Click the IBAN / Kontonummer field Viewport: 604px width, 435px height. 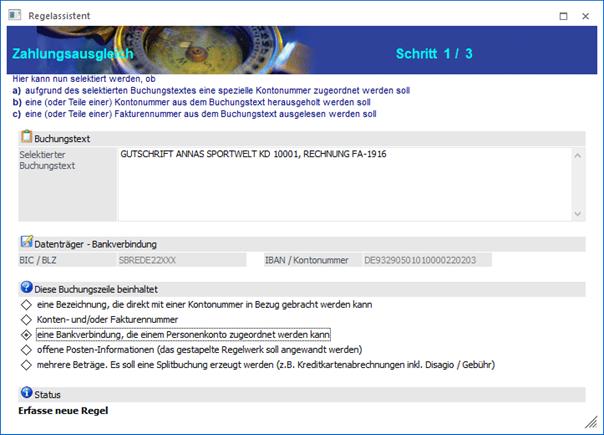click(x=470, y=260)
